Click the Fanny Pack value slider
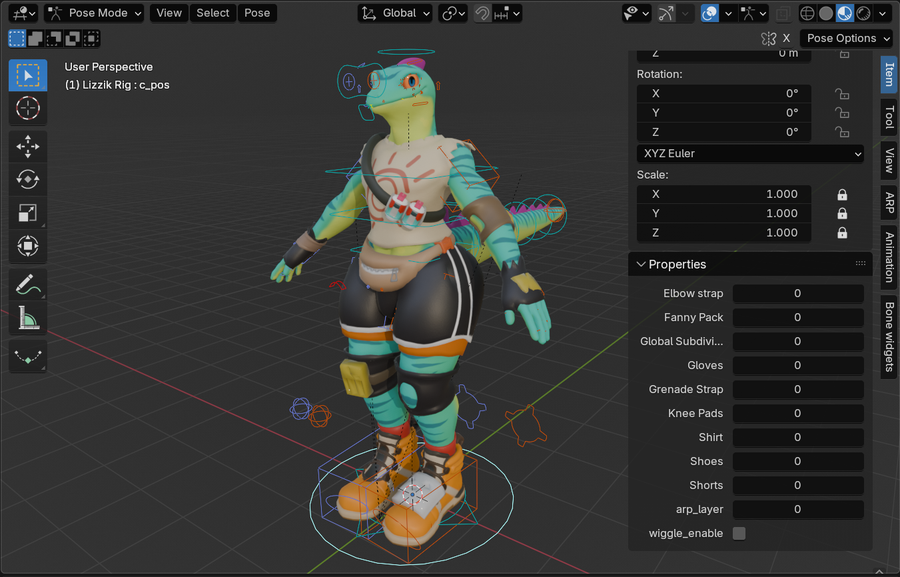 (797, 317)
